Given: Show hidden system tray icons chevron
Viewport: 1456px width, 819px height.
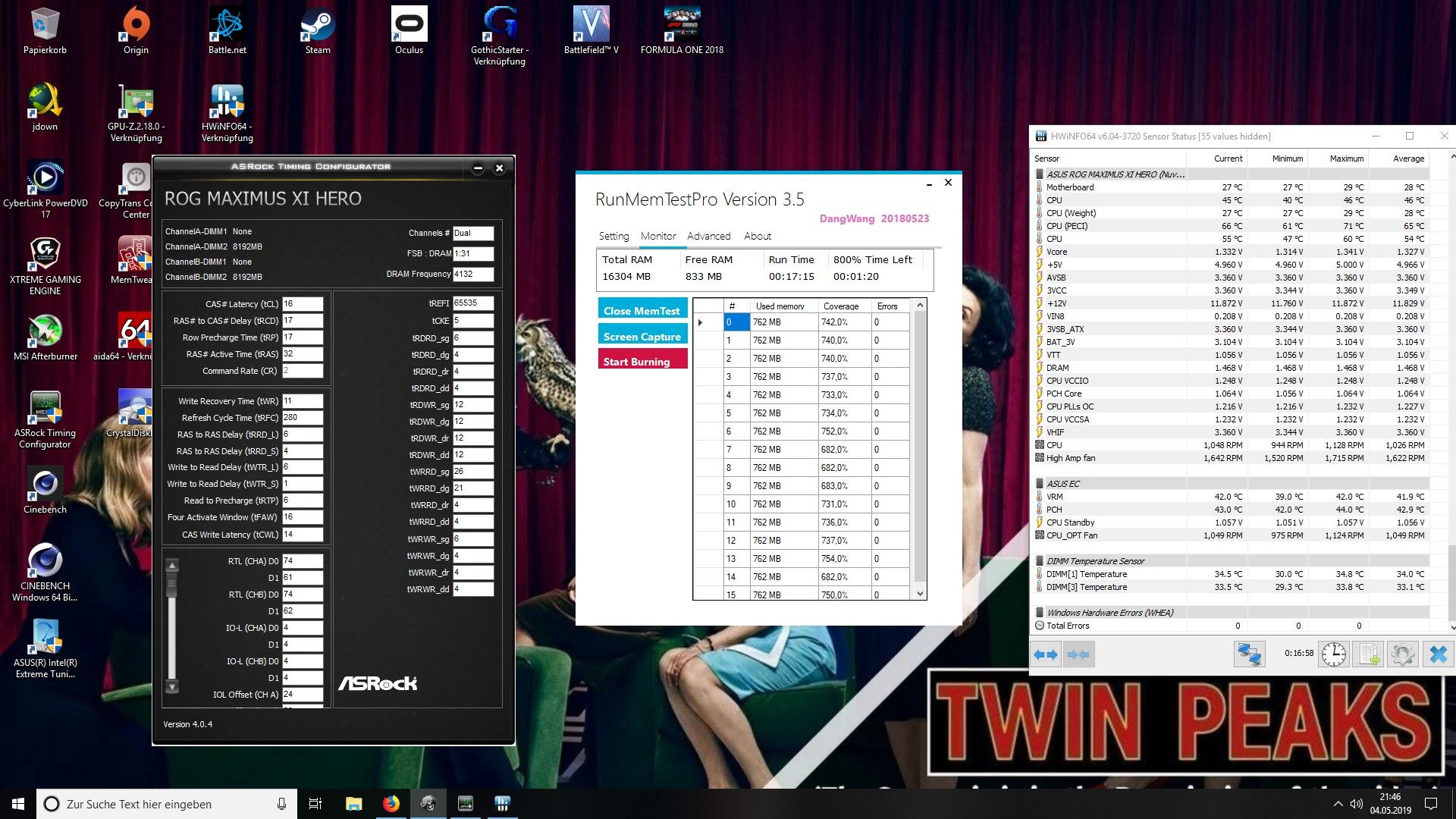Looking at the screenshot, I should [1338, 804].
